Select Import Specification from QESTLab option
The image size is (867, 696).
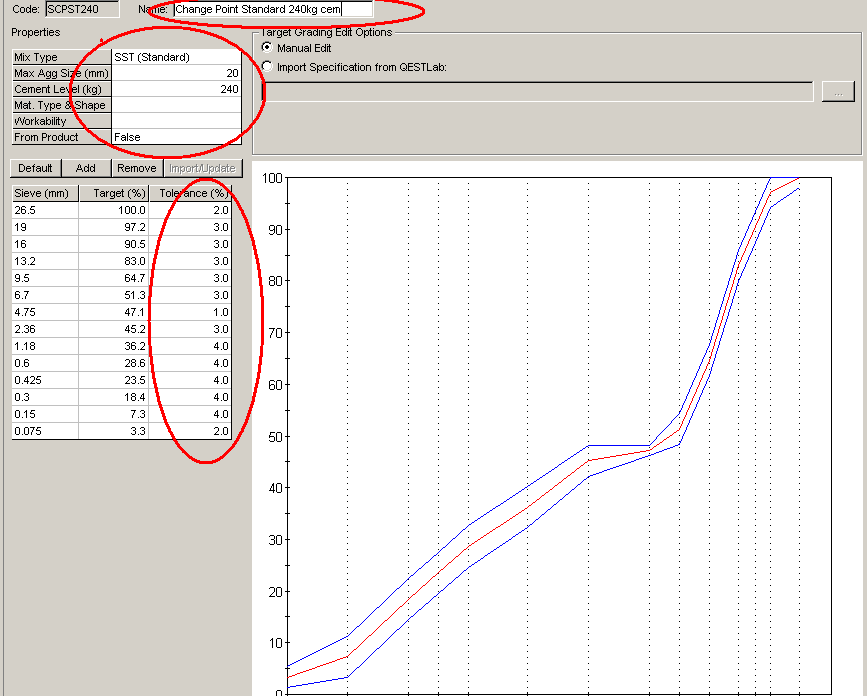(266, 67)
